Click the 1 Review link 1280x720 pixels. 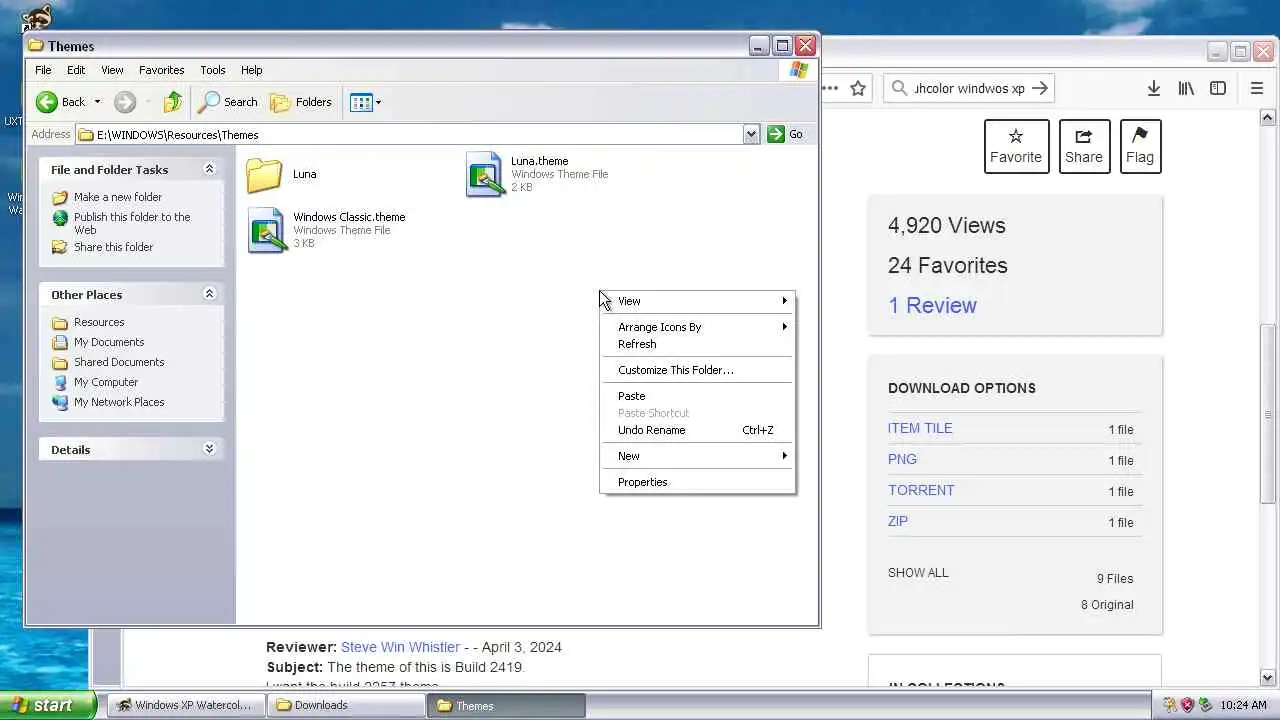932,306
